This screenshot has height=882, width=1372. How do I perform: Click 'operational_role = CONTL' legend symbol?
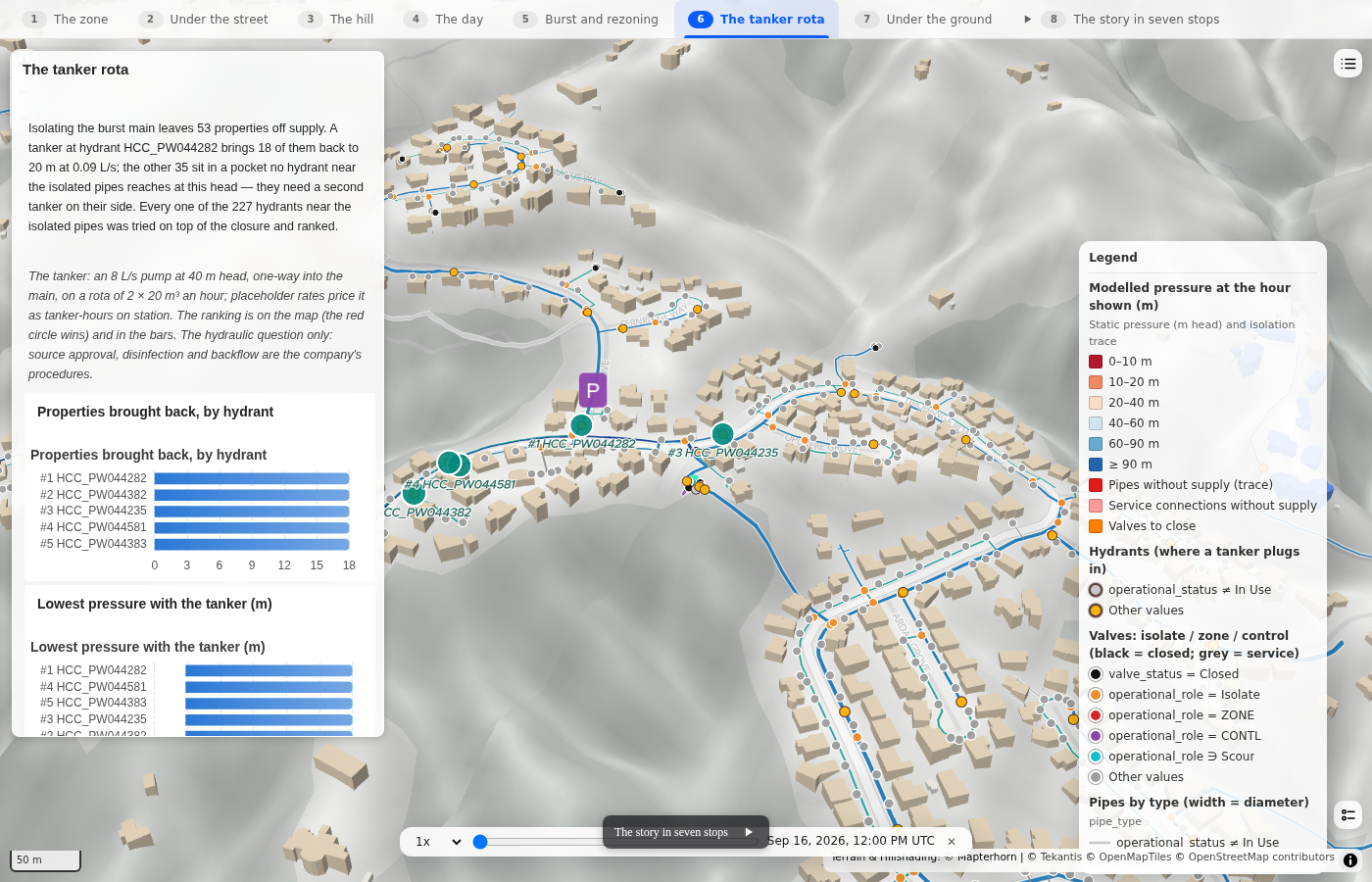(1096, 736)
